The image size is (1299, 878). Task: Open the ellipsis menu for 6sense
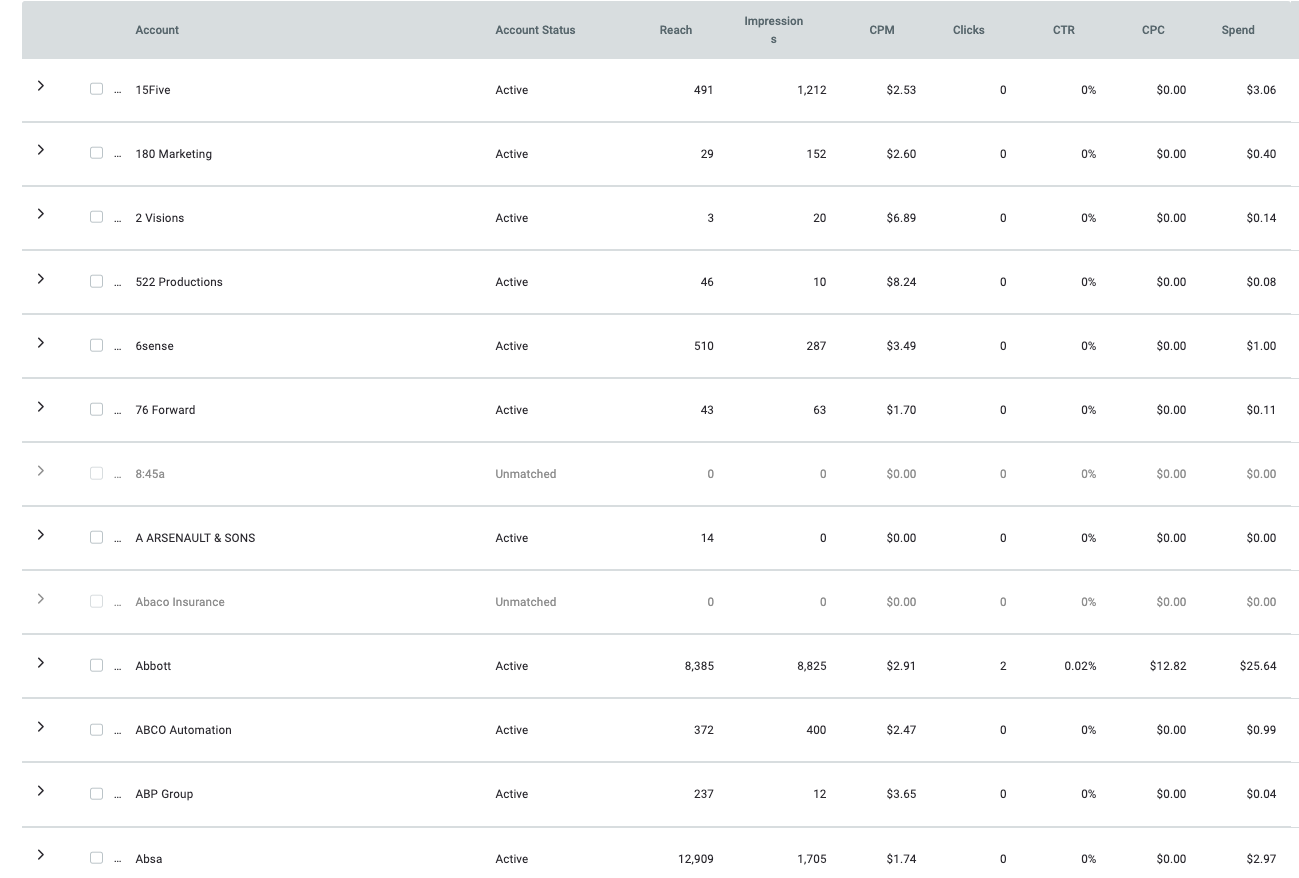(118, 347)
